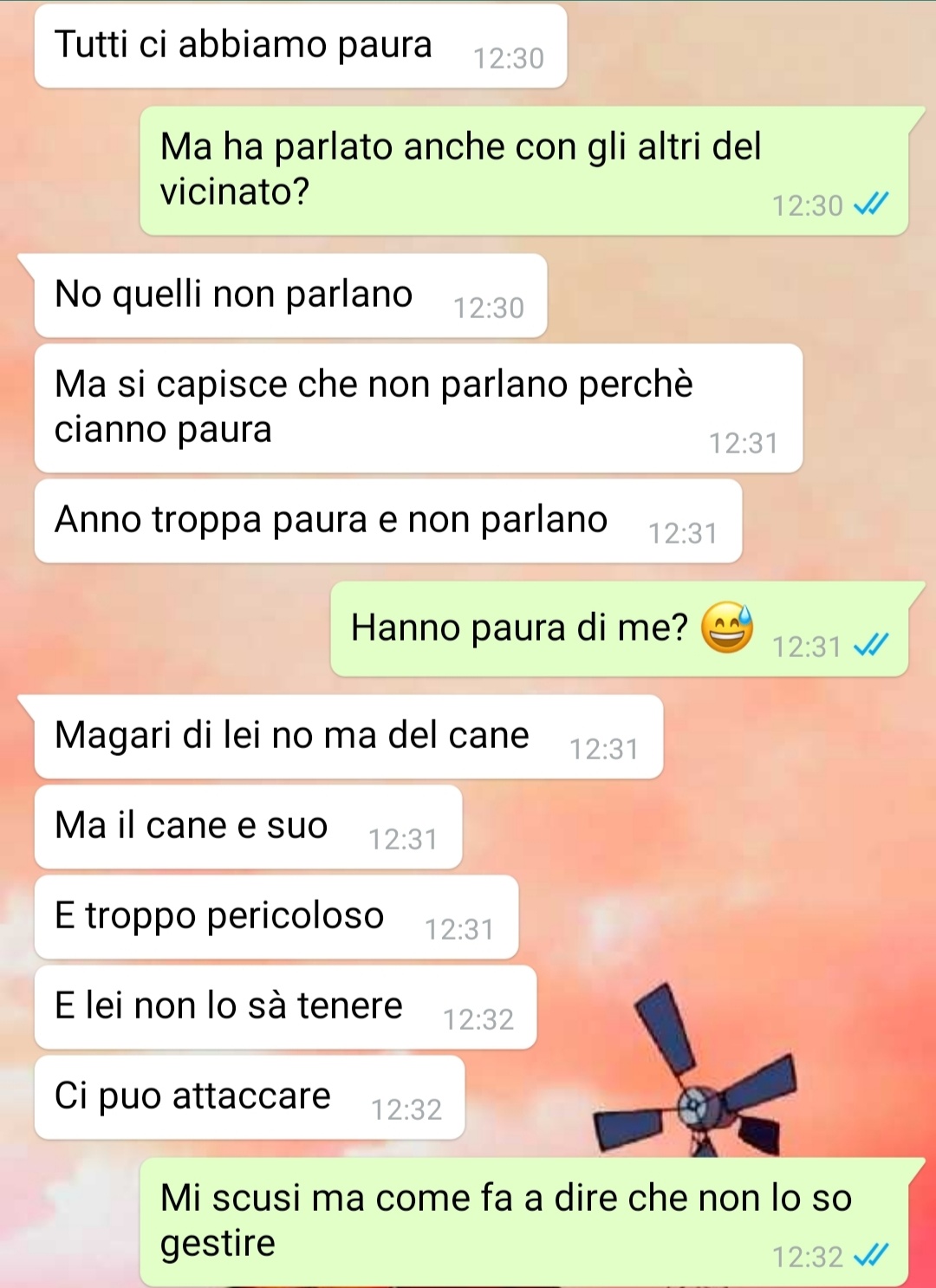Image resolution: width=936 pixels, height=1288 pixels.
Task: Select the 'Tutti ci abbiamo paura' message
Action: 301,46
